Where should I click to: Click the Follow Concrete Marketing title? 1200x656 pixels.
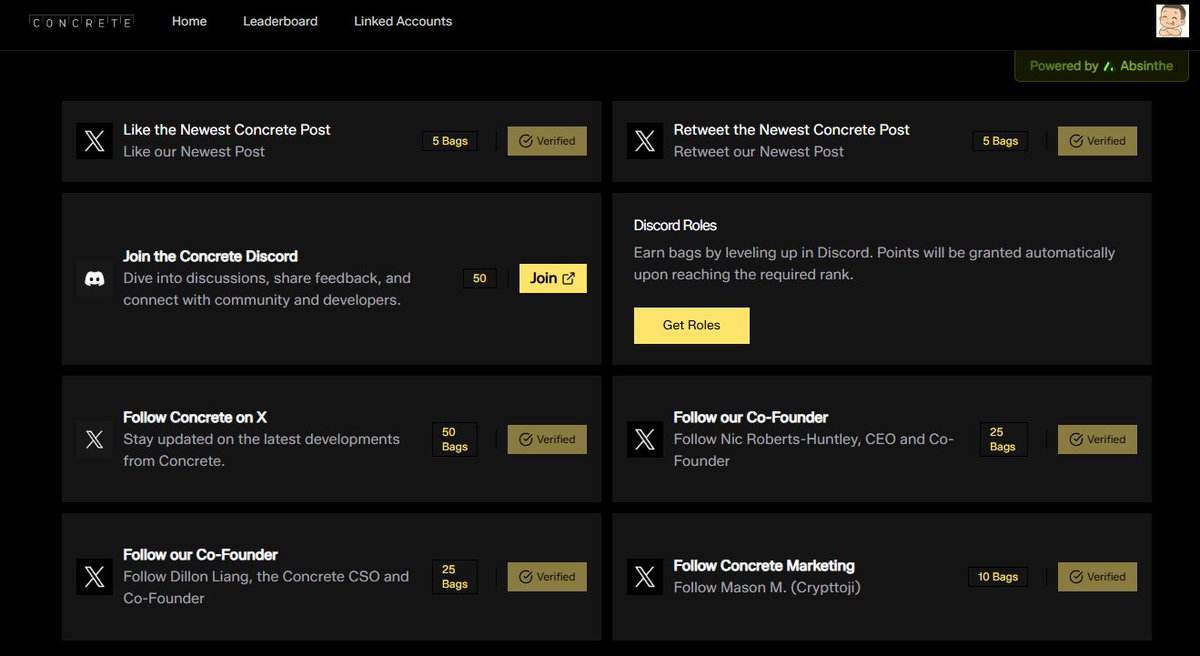click(764, 565)
